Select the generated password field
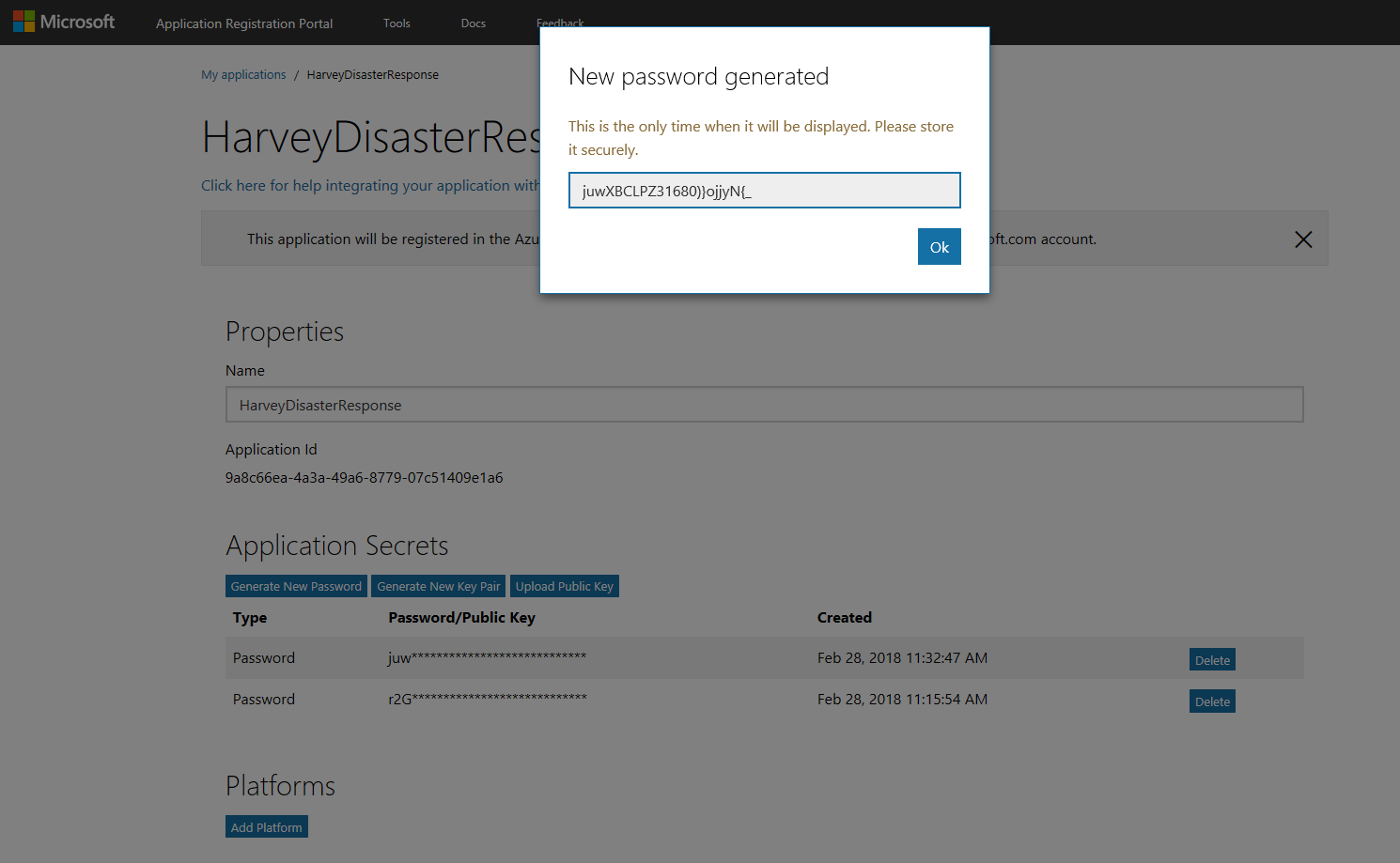 pyautogui.click(x=764, y=191)
